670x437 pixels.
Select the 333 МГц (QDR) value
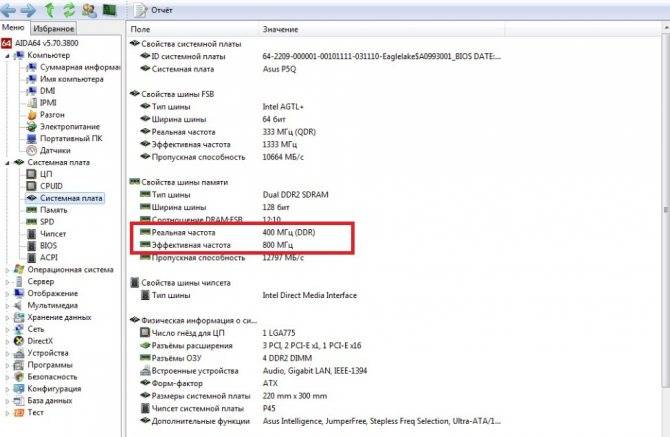tap(289, 132)
